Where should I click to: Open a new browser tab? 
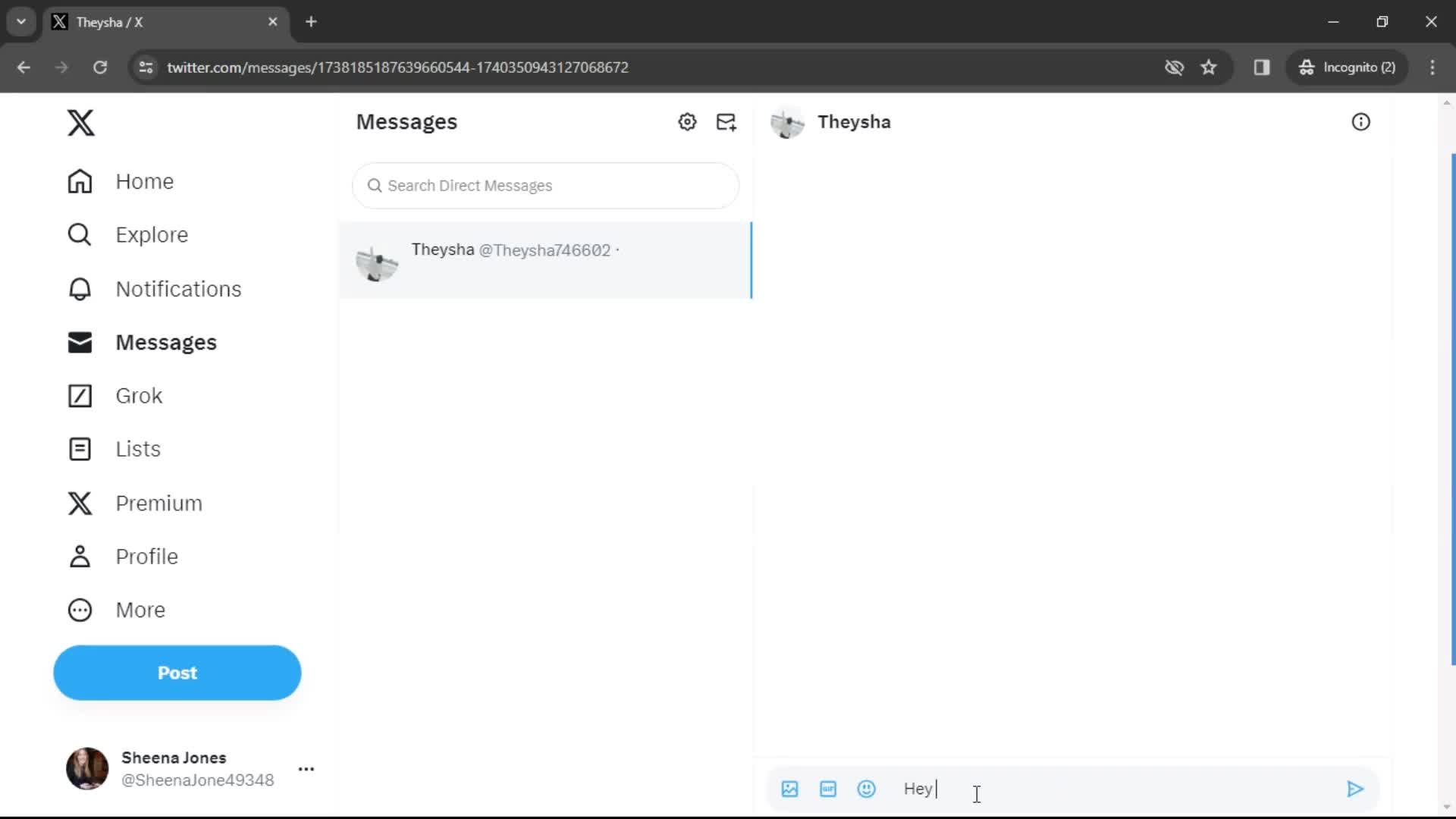click(311, 22)
